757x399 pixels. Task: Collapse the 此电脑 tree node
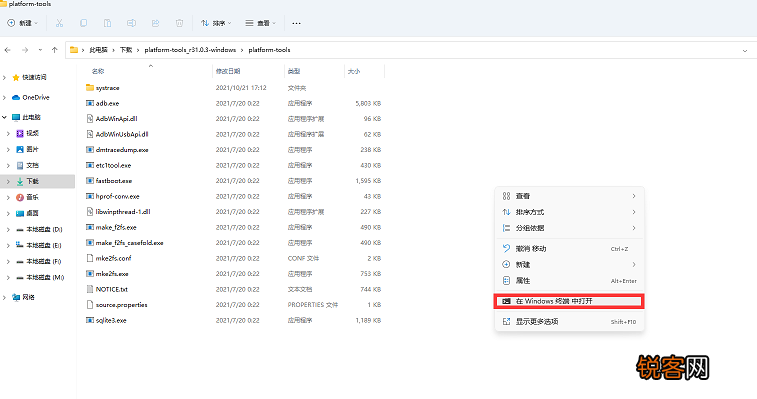tap(4, 117)
